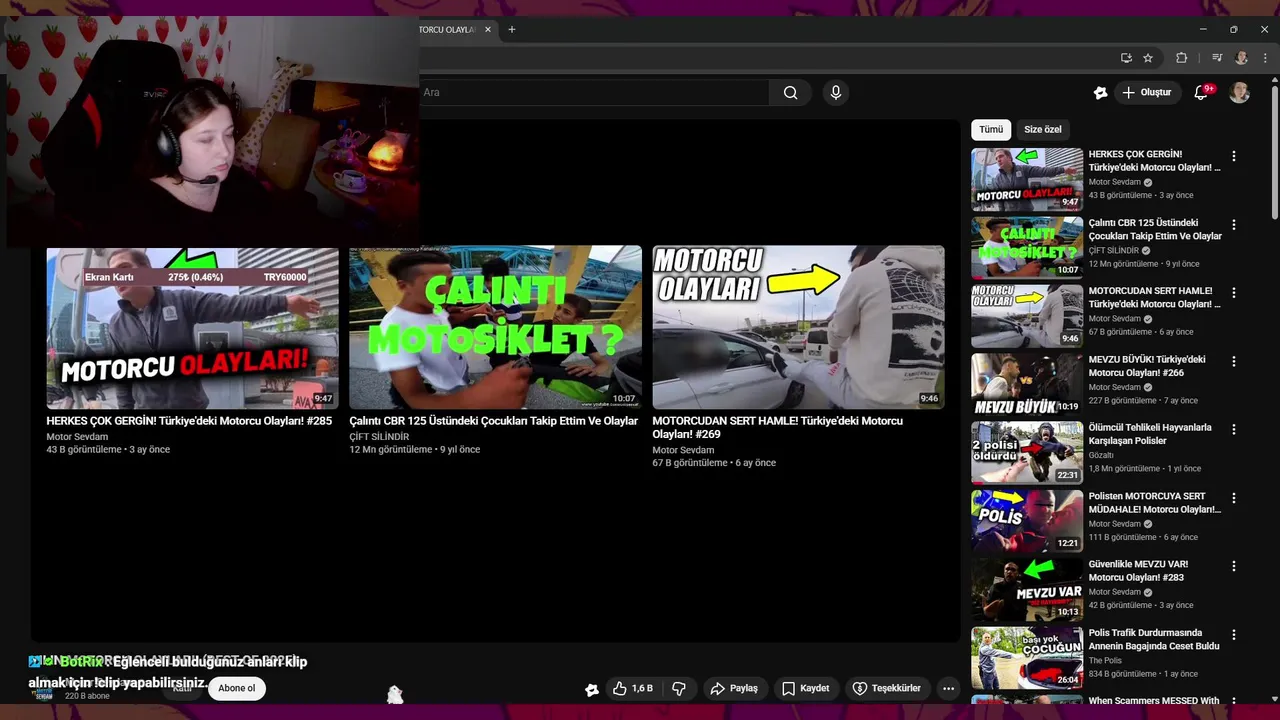Open end-screen title Çalıntı CBR 125 Üstündeki
This screenshot has width=1280, height=720.
pyautogui.click(x=494, y=421)
